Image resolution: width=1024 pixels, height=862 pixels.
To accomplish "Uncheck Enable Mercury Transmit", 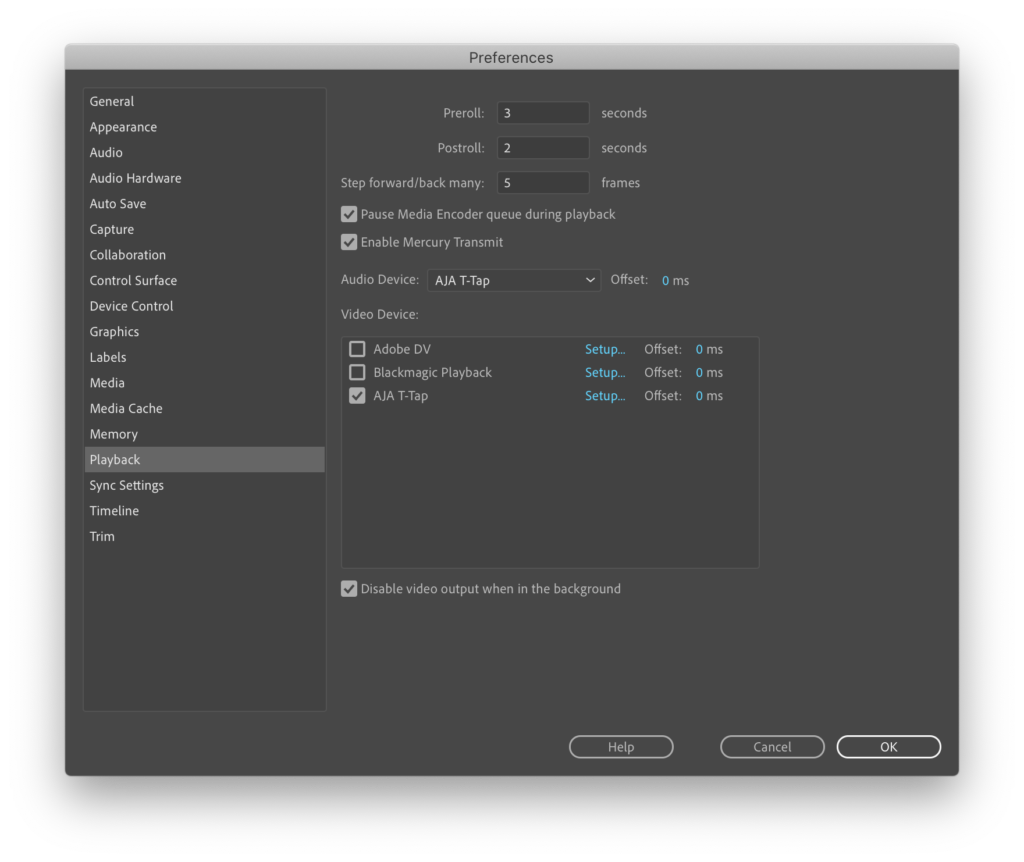I will [349, 242].
